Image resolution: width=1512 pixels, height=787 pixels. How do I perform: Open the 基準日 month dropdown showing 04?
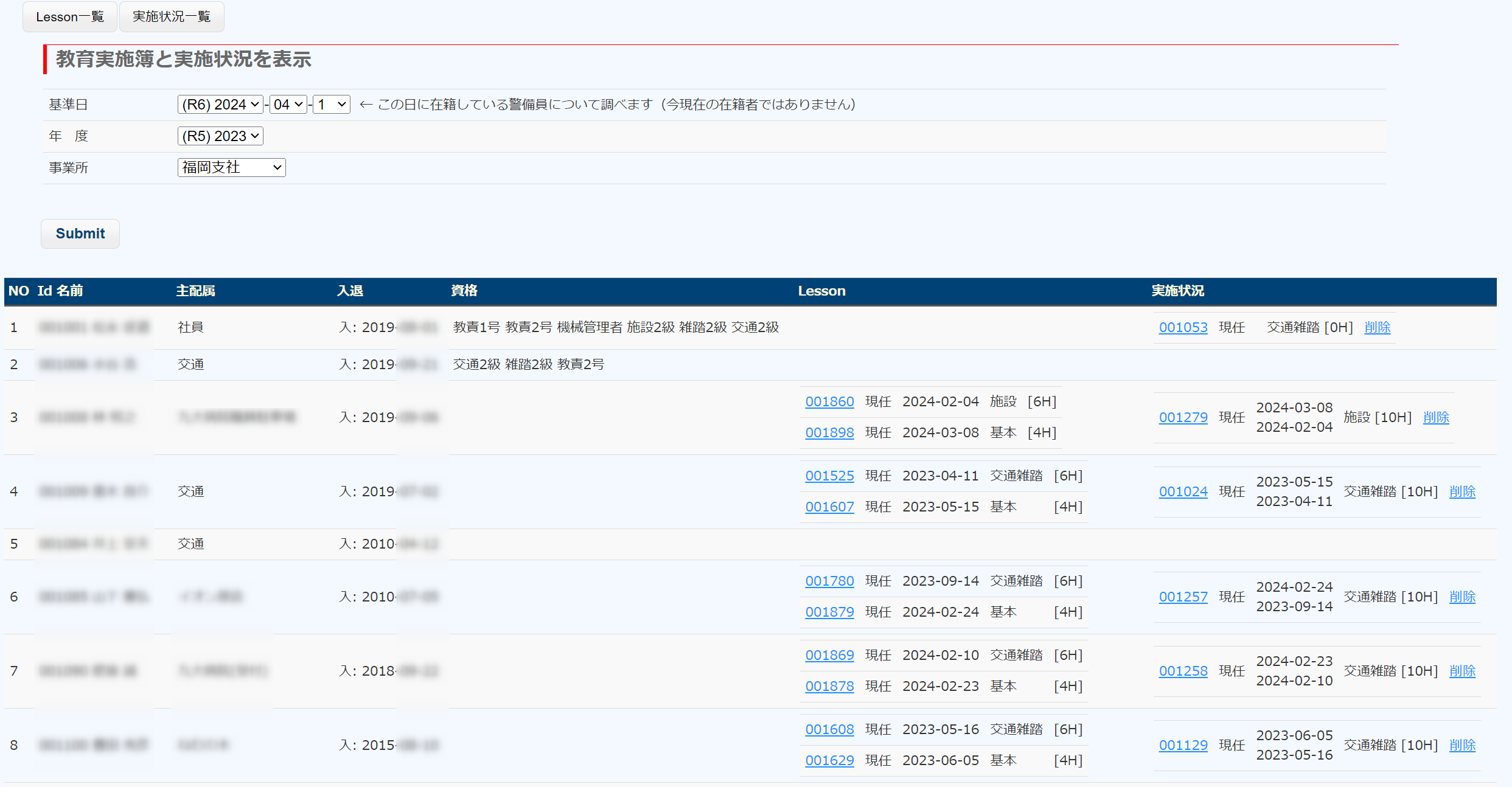tap(288, 105)
